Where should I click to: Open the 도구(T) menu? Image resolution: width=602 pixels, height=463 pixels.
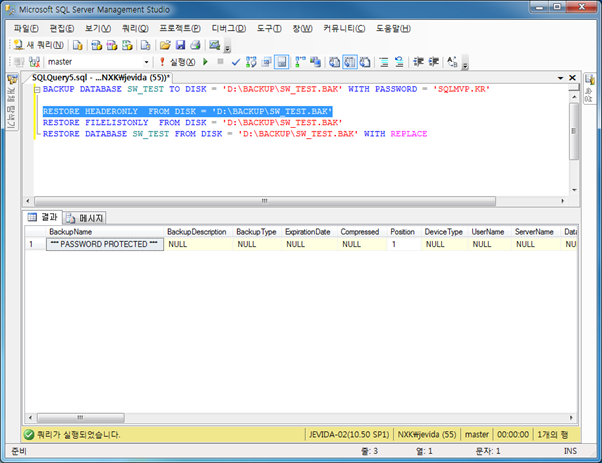tap(269, 28)
